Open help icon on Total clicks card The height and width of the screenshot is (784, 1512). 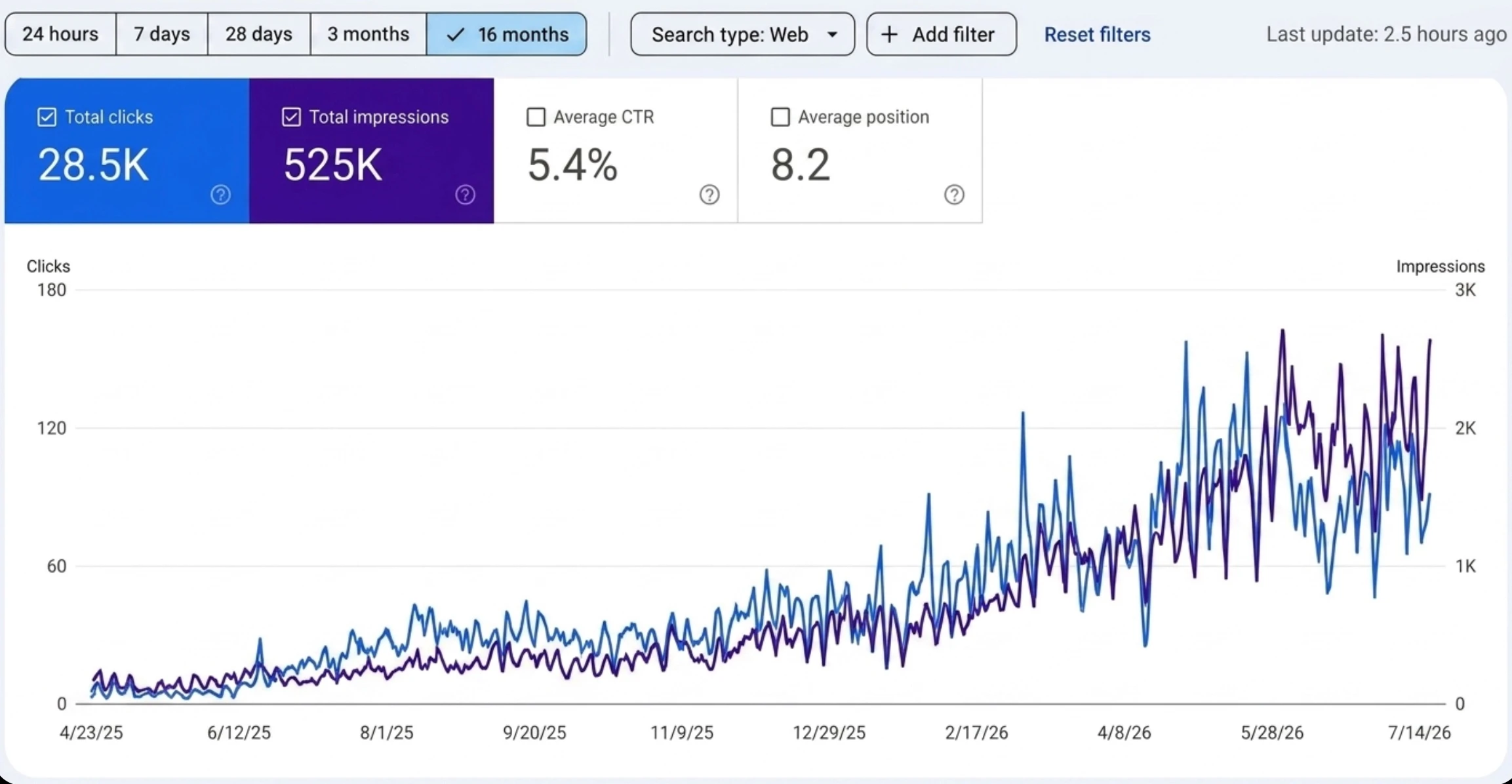coord(220,195)
